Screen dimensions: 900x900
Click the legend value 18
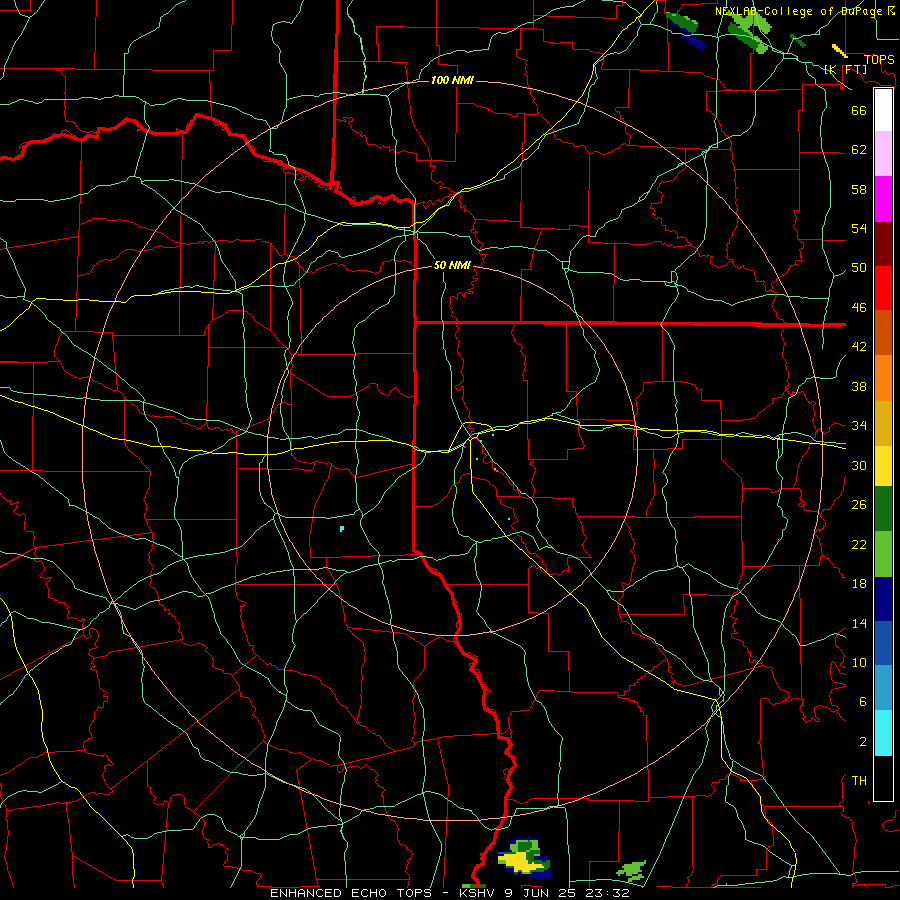tap(859, 584)
